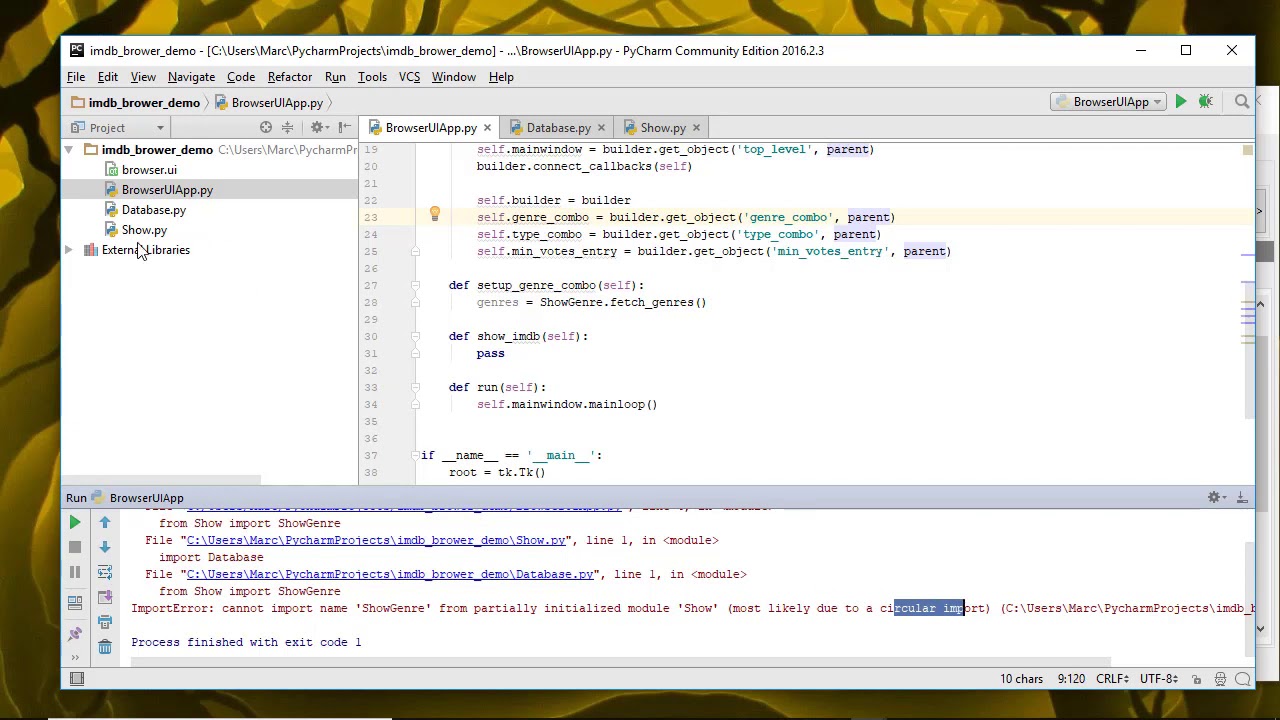Show more Run panel actions chevron
This screenshot has height=720, width=1280.
[75, 657]
